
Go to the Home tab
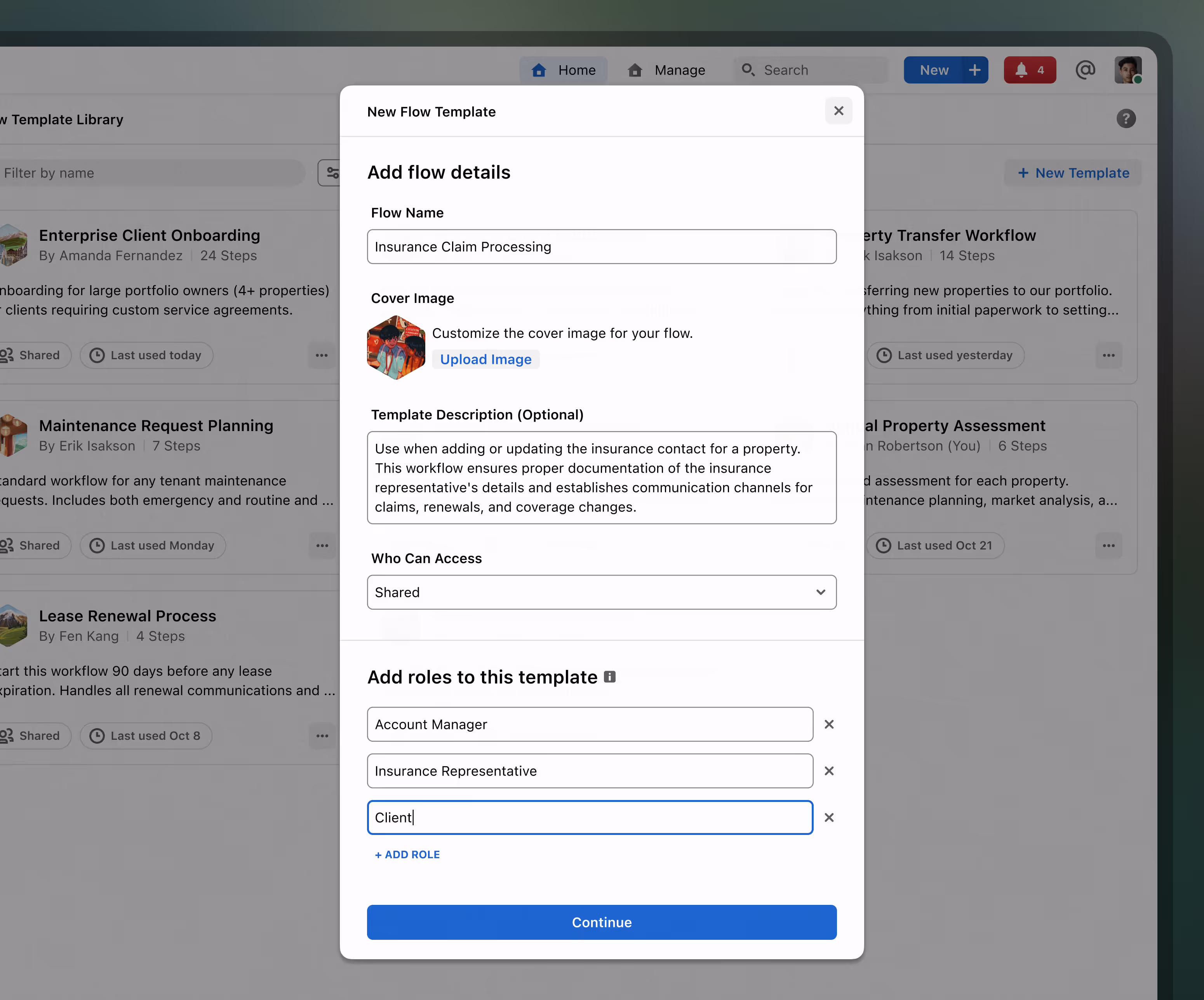tap(563, 70)
